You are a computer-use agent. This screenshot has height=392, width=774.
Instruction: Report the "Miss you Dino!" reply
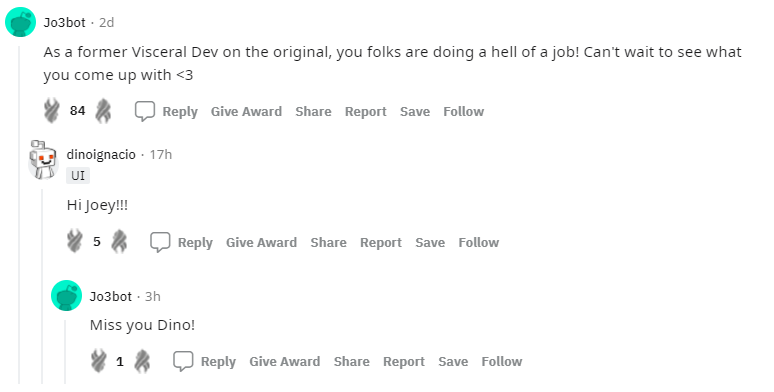pos(404,361)
